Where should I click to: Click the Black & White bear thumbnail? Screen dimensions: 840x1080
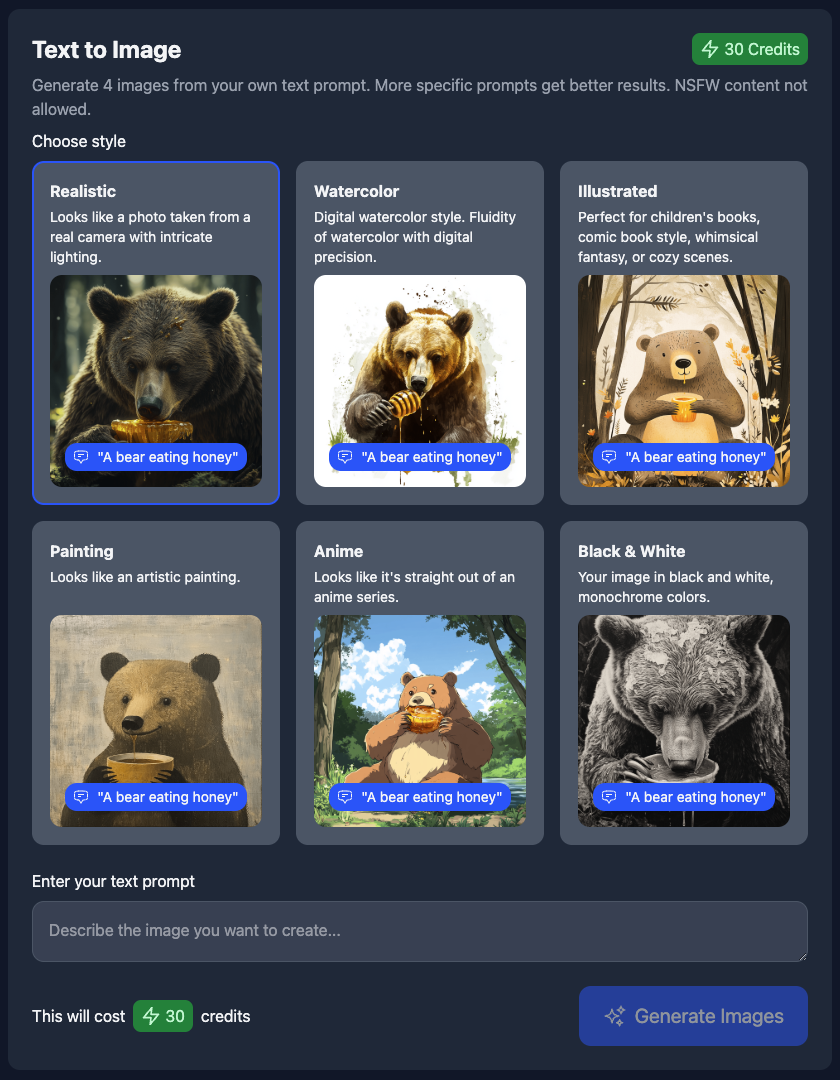coord(684,720)
